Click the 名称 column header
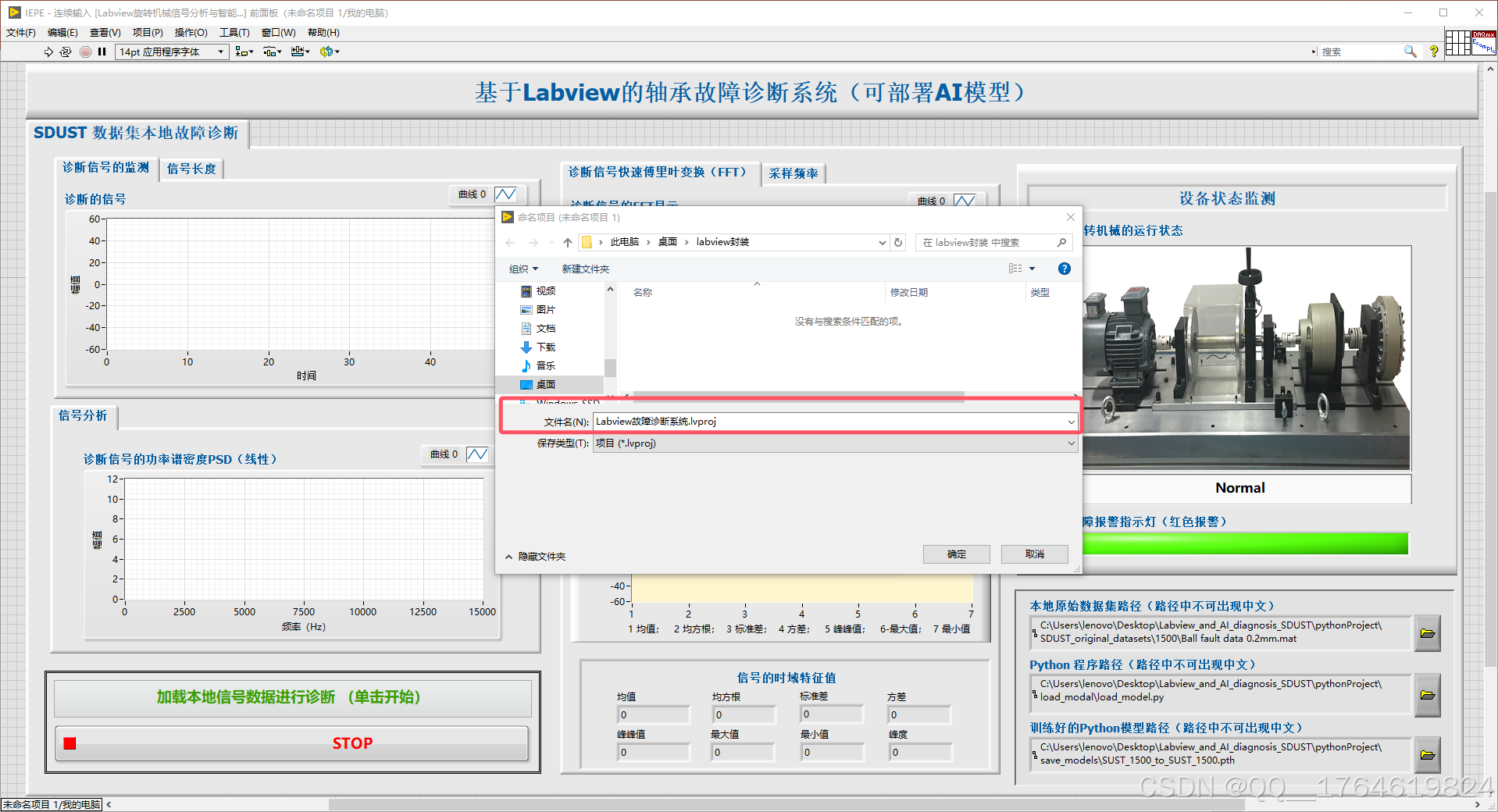This screenshot has height=812, width=1498. [642, 292]
